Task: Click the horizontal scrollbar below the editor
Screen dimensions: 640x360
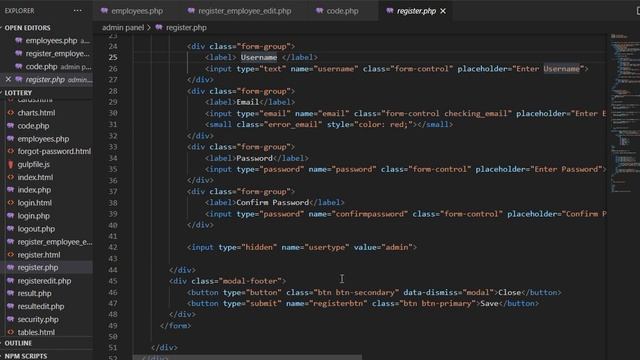Action: pos(247,357)
